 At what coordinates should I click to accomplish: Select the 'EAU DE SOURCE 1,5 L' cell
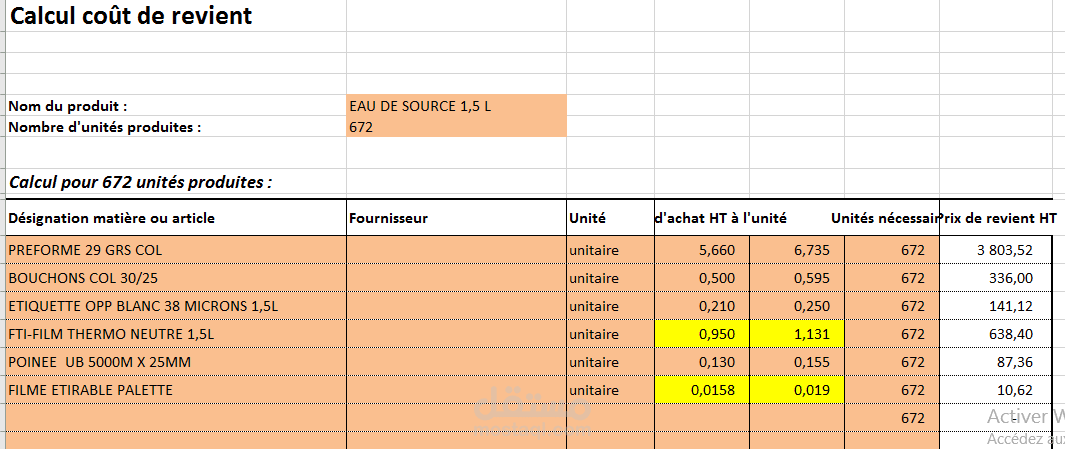(x=456, y=106)
